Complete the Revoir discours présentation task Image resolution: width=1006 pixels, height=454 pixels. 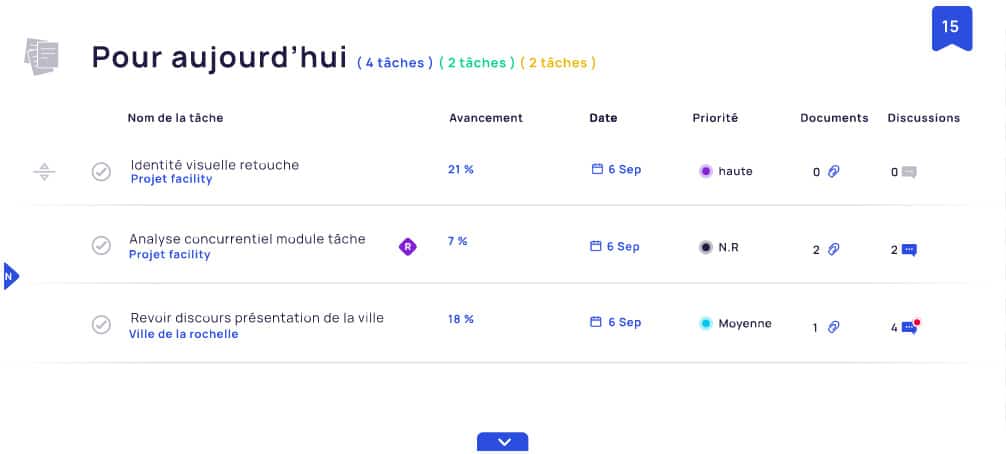101,324
